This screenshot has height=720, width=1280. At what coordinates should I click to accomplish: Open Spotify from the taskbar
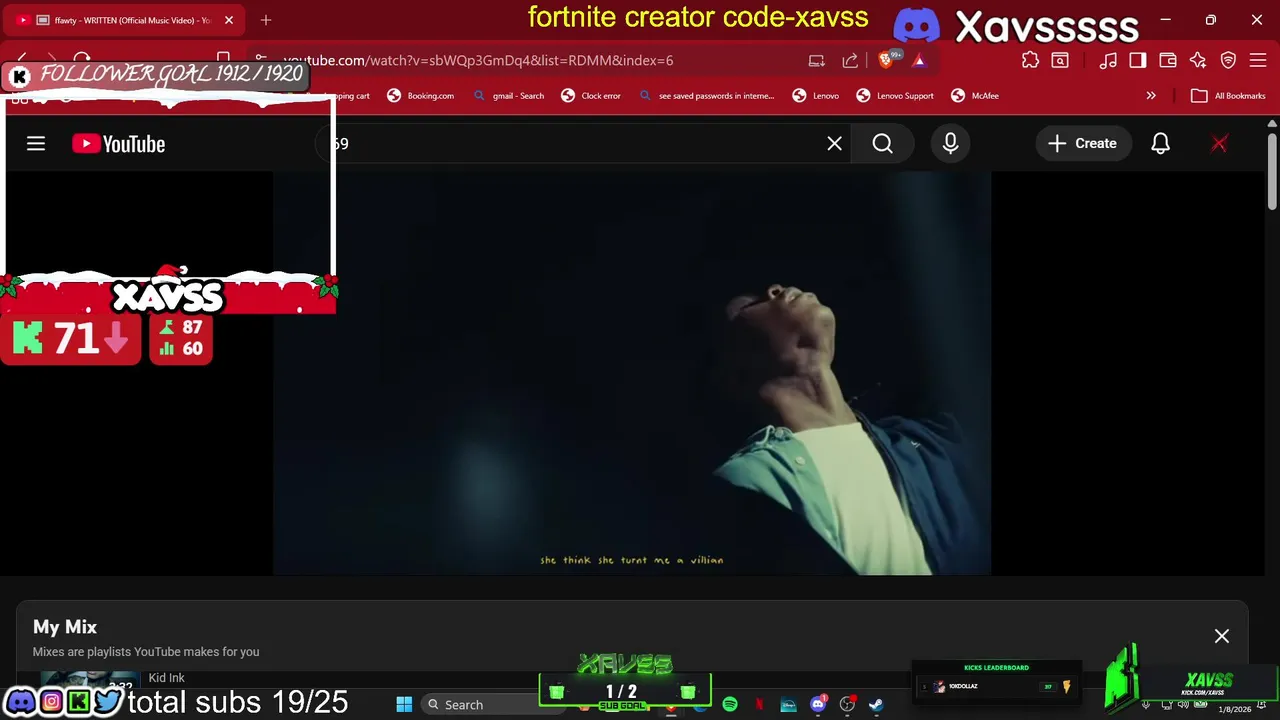[x=730, y=705]
